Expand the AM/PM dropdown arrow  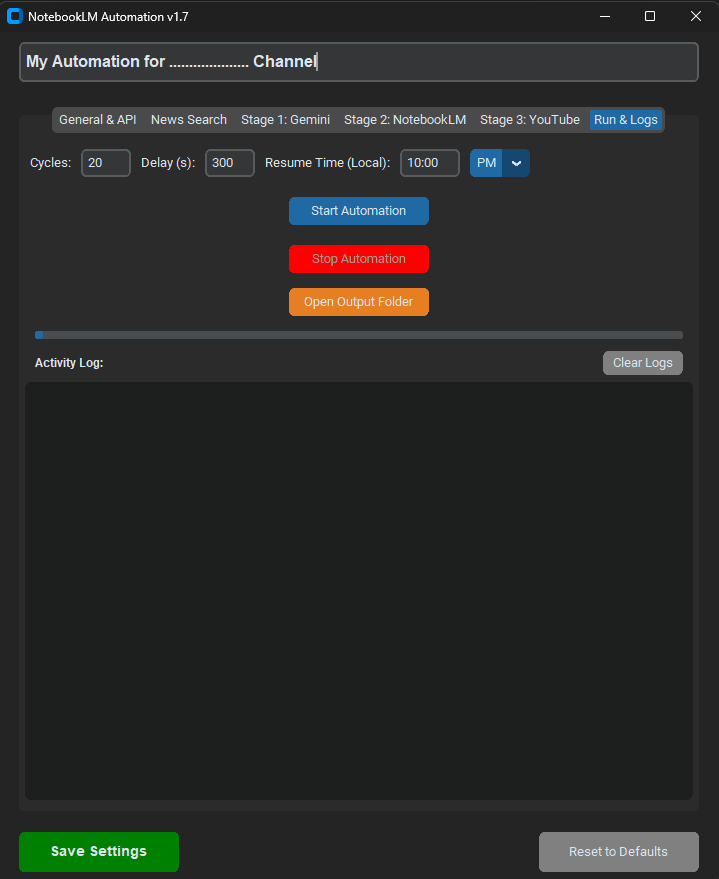coord(516,163)
